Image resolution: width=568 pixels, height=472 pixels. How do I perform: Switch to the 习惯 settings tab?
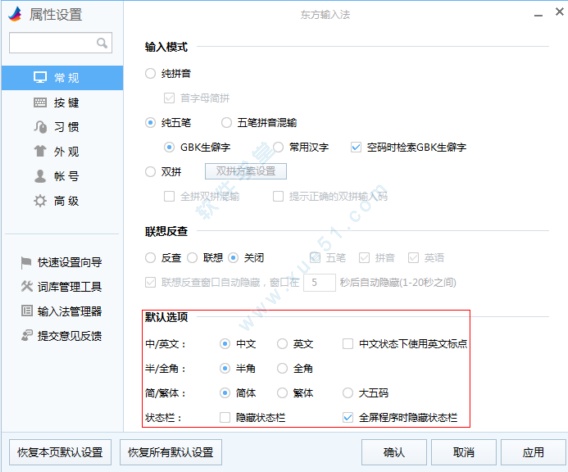62,127
